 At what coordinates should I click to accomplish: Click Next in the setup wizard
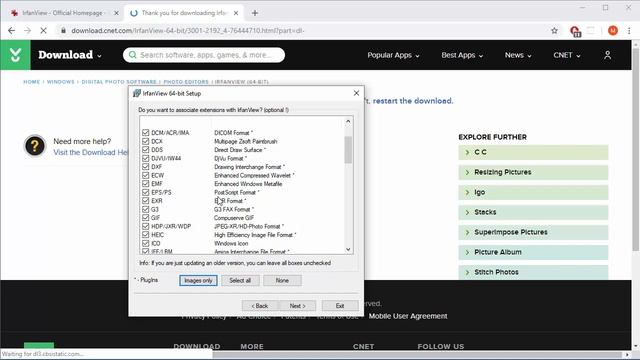point(298,306)
